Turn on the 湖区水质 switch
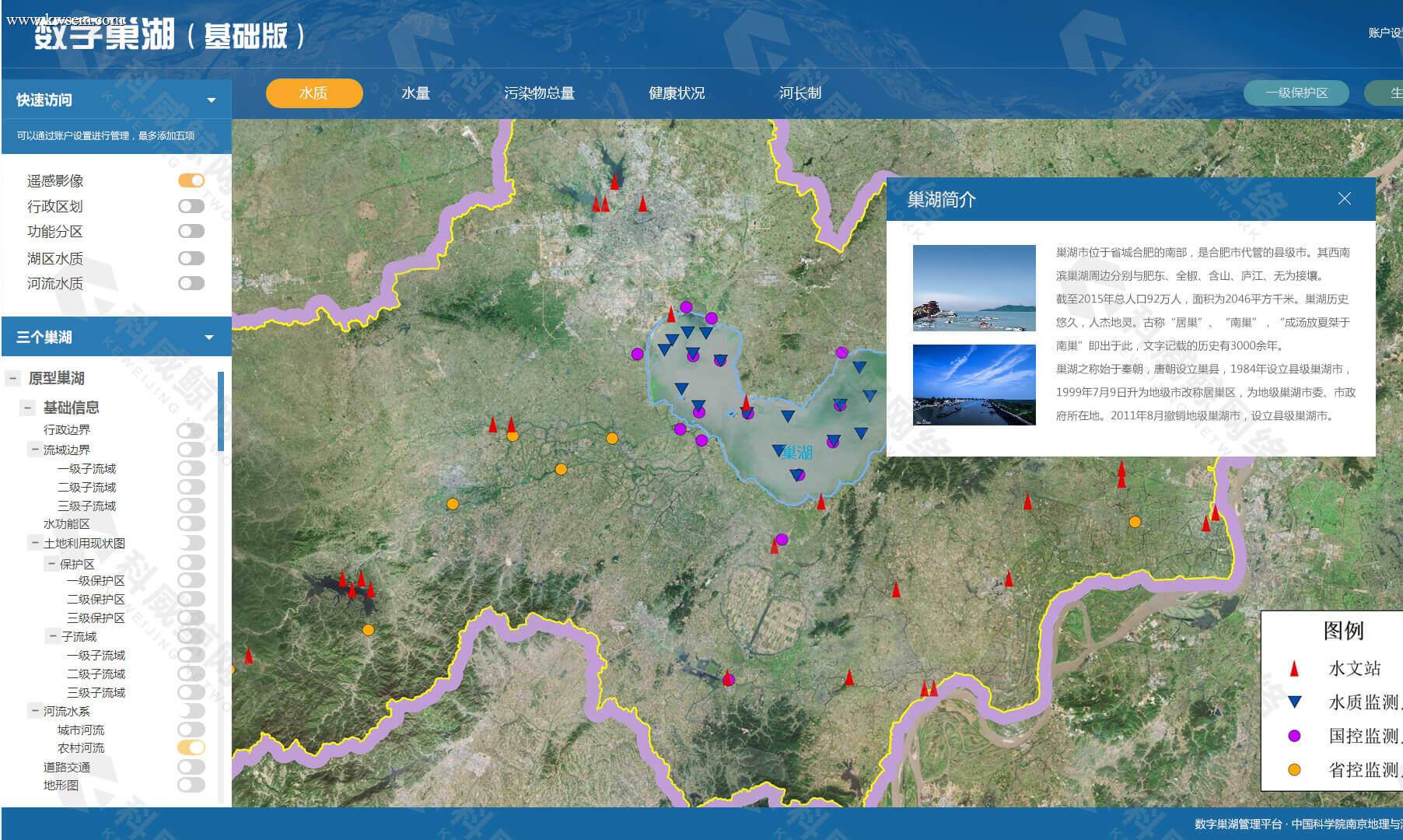Screen dimensions: 1403x840 (191, 258)
